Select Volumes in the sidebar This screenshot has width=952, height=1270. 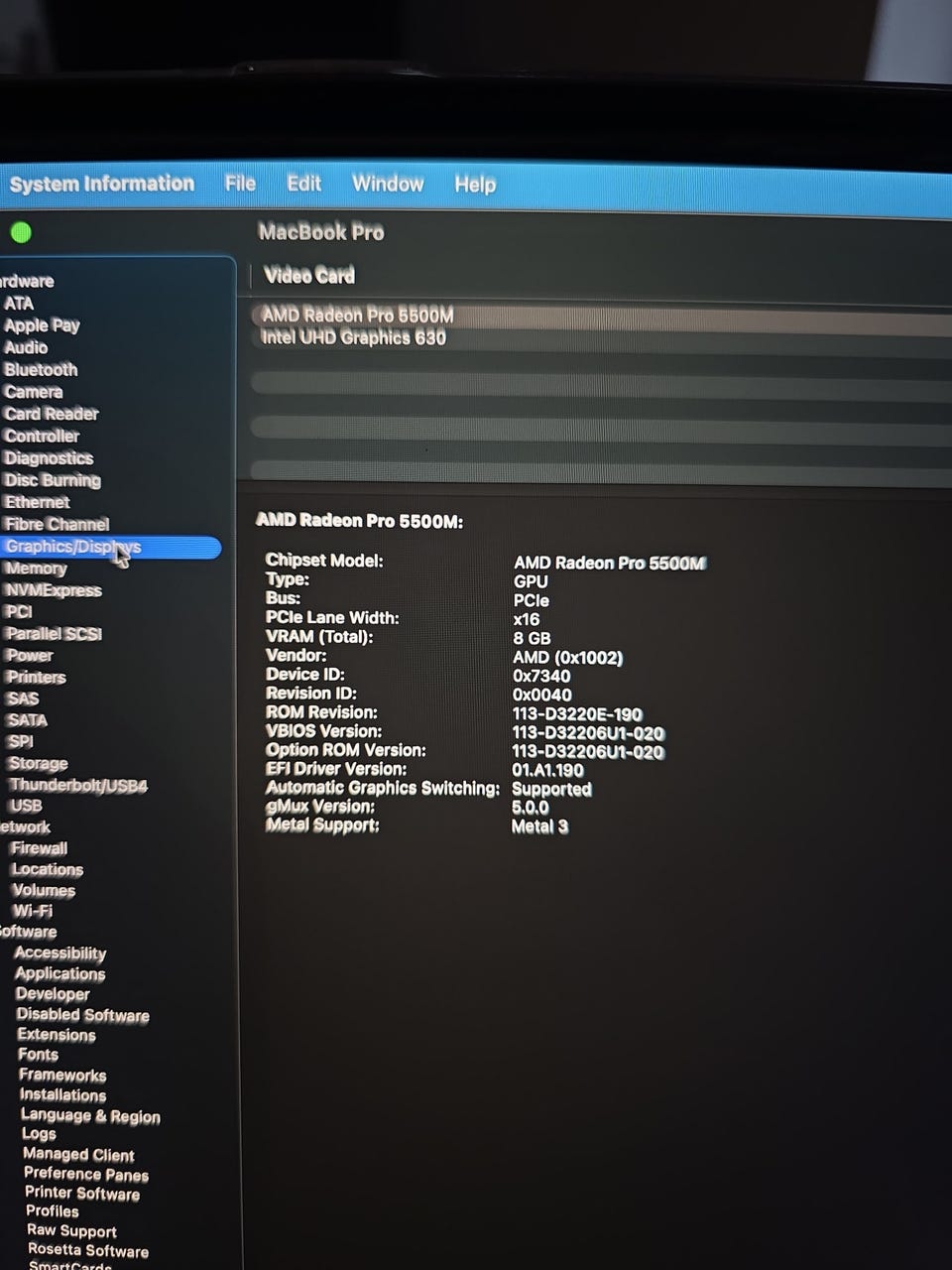[x=44, y=890]
